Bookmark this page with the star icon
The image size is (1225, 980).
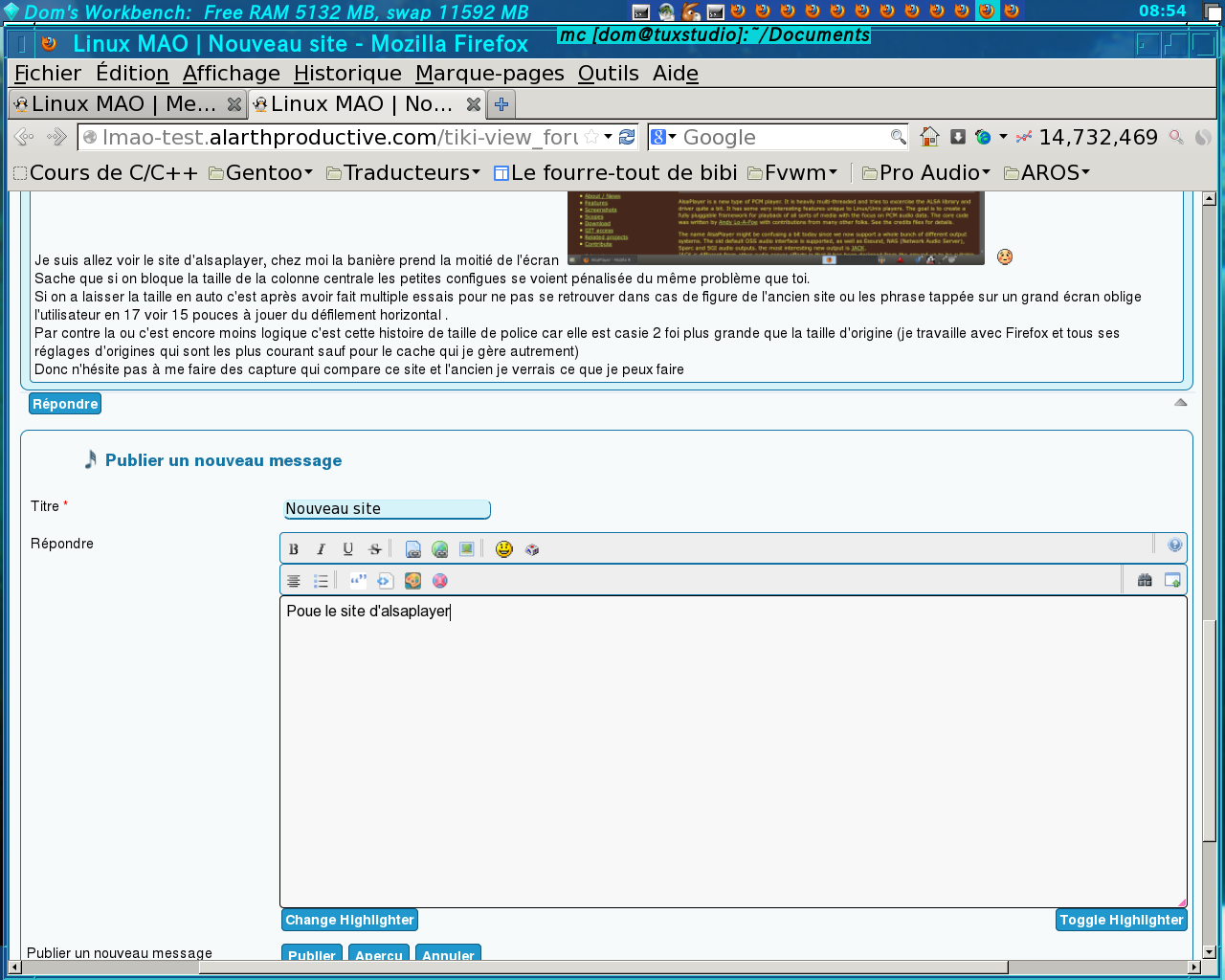[x=591, y=137]
